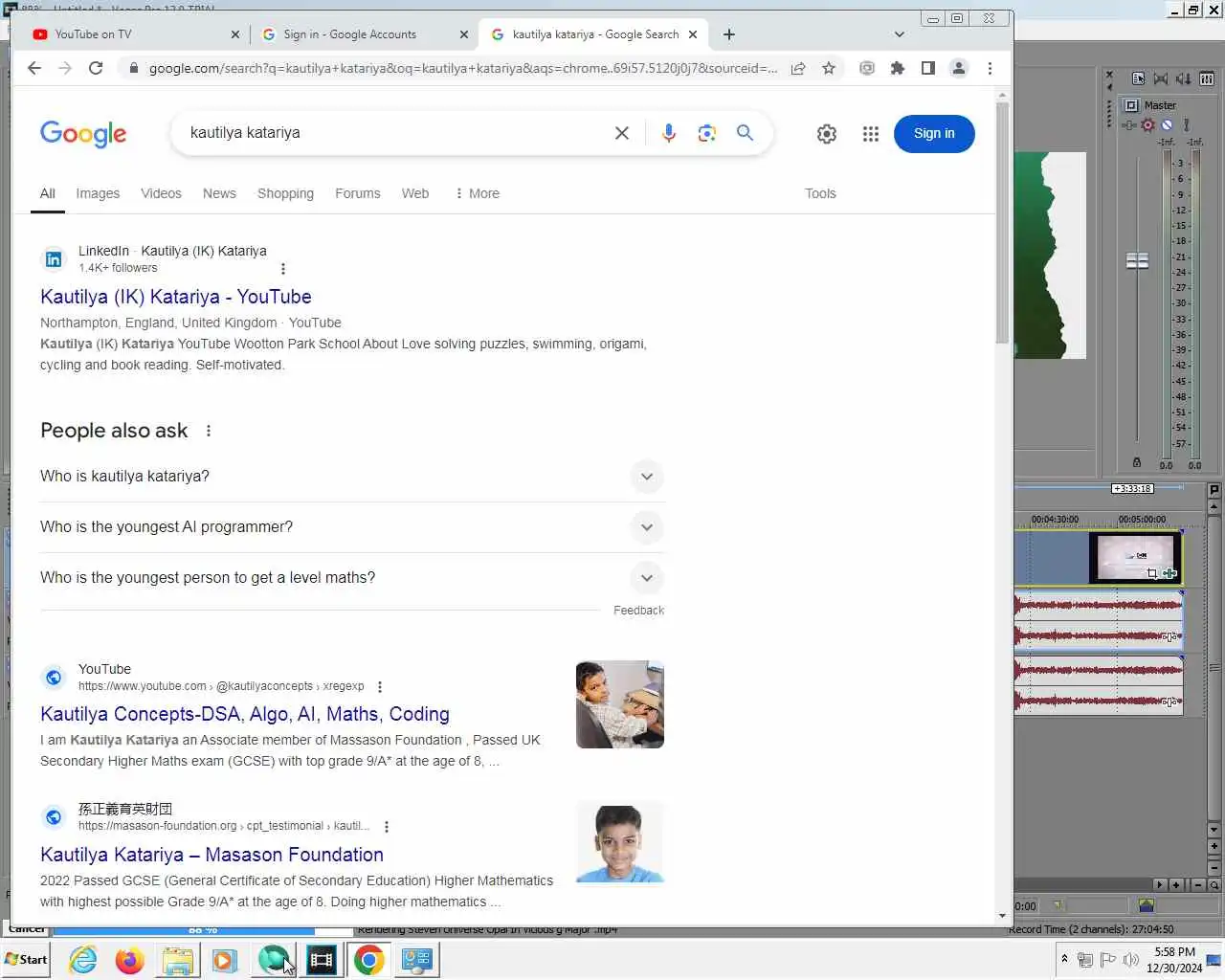Open Google Lens image search
This screenshot has height=980, width=1225.
pos(707,133)
